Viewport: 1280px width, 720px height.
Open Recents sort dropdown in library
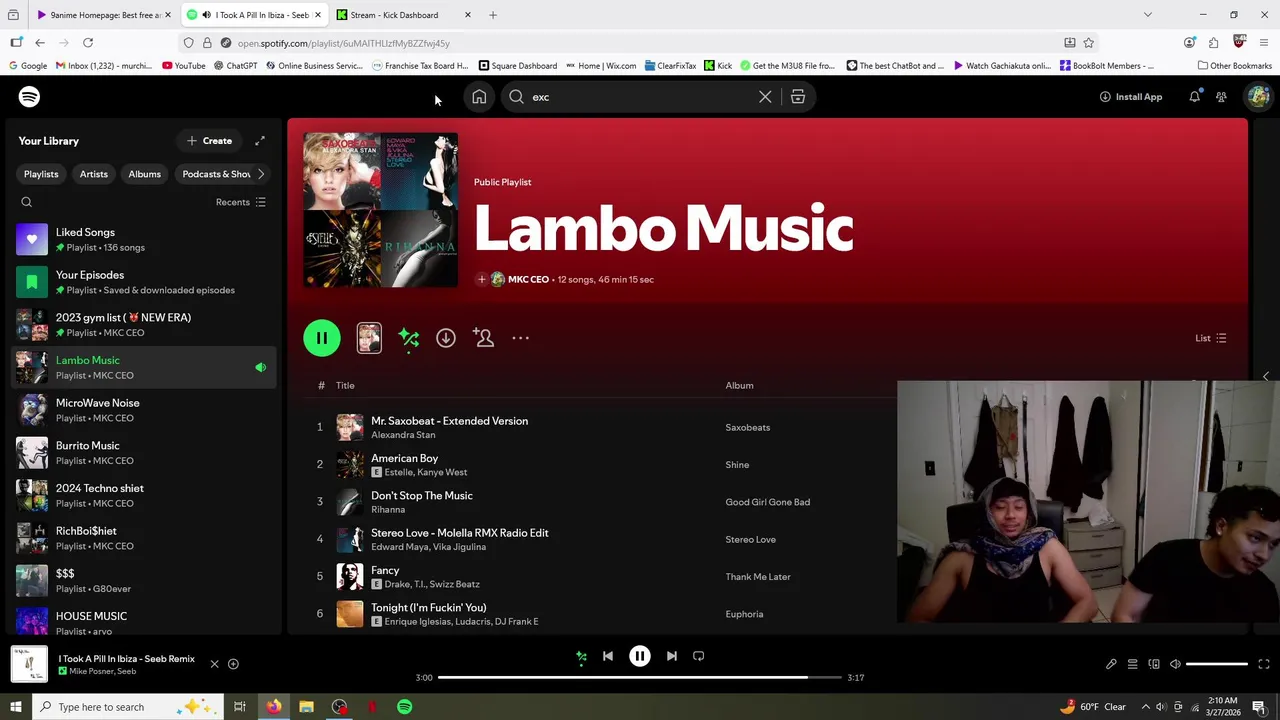[241, 202]
